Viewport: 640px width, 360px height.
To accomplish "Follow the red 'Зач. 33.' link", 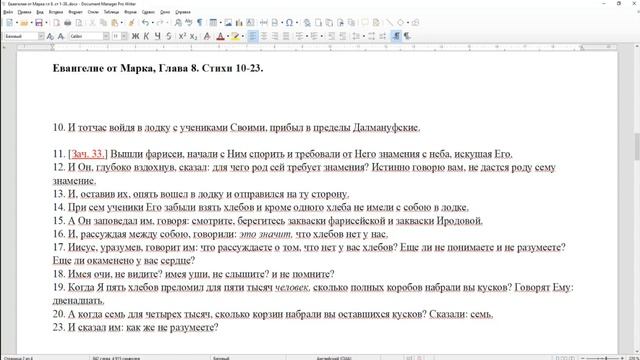I will point(88,154).
